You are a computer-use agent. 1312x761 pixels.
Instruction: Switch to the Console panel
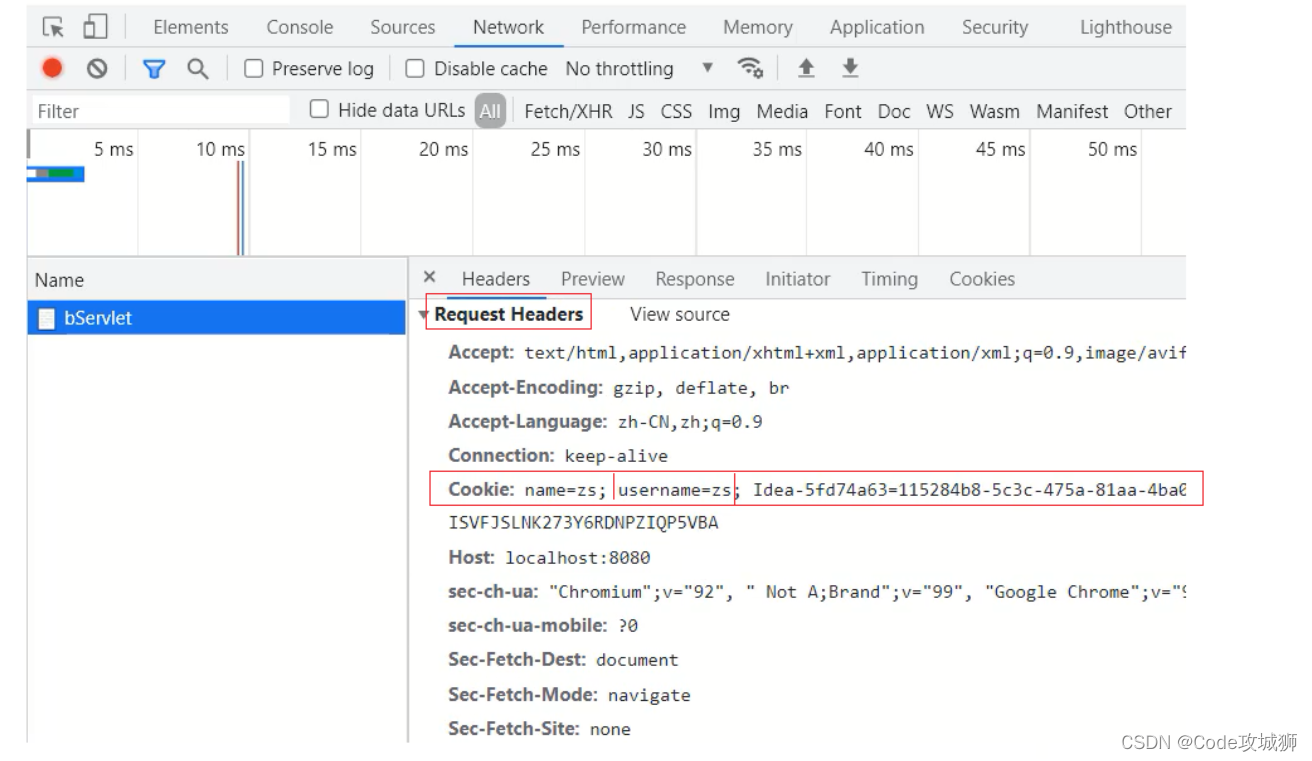(x=300, y=27)
